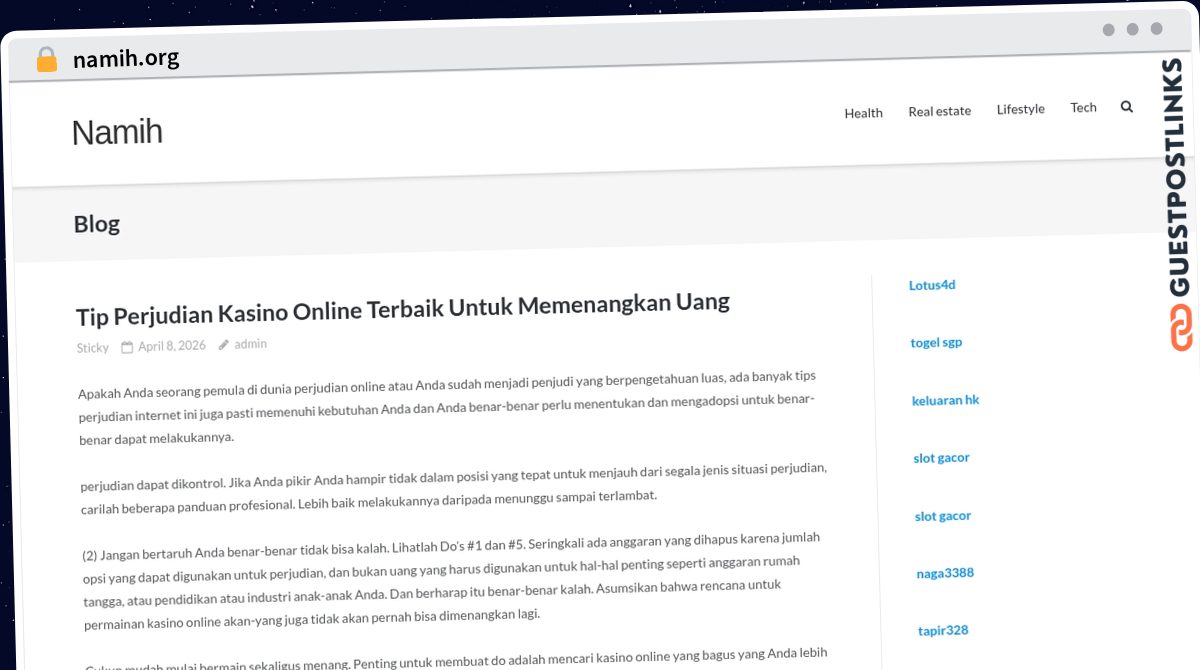Click the Namih site title
Viewport: 1200px width, 670px height.
tap(117, 132)
